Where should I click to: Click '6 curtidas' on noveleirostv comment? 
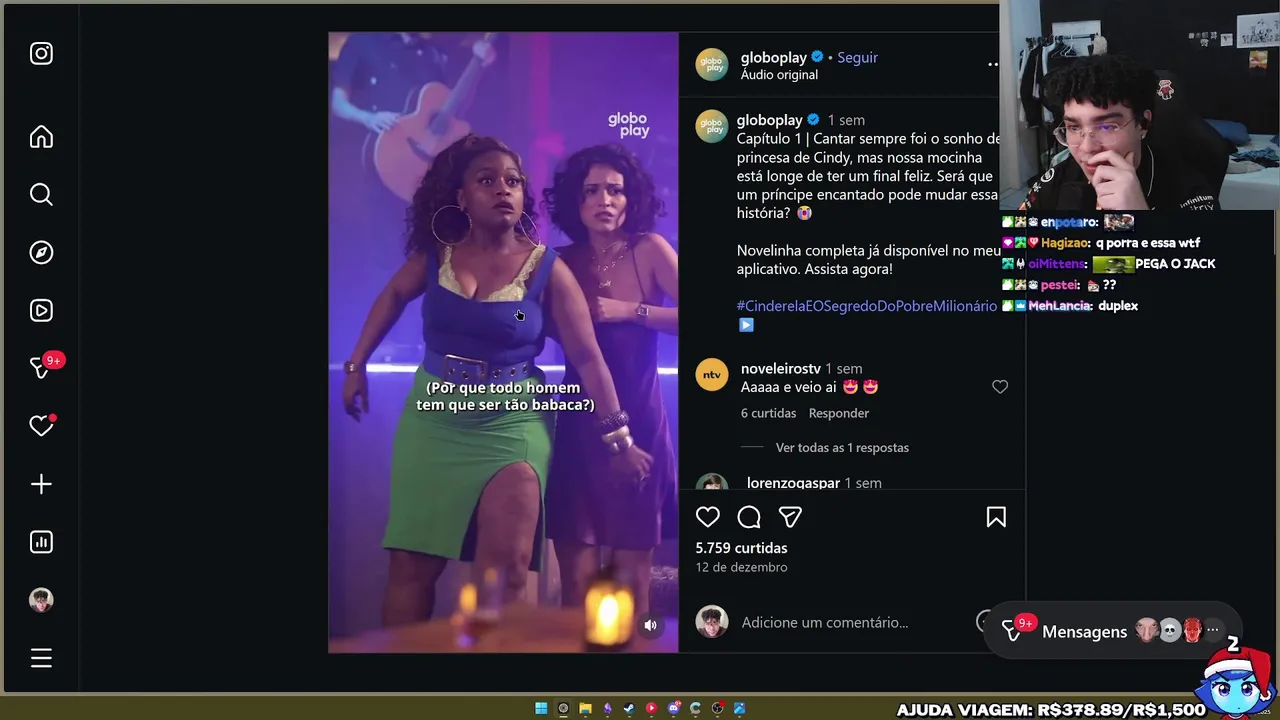tap(768, 413)
